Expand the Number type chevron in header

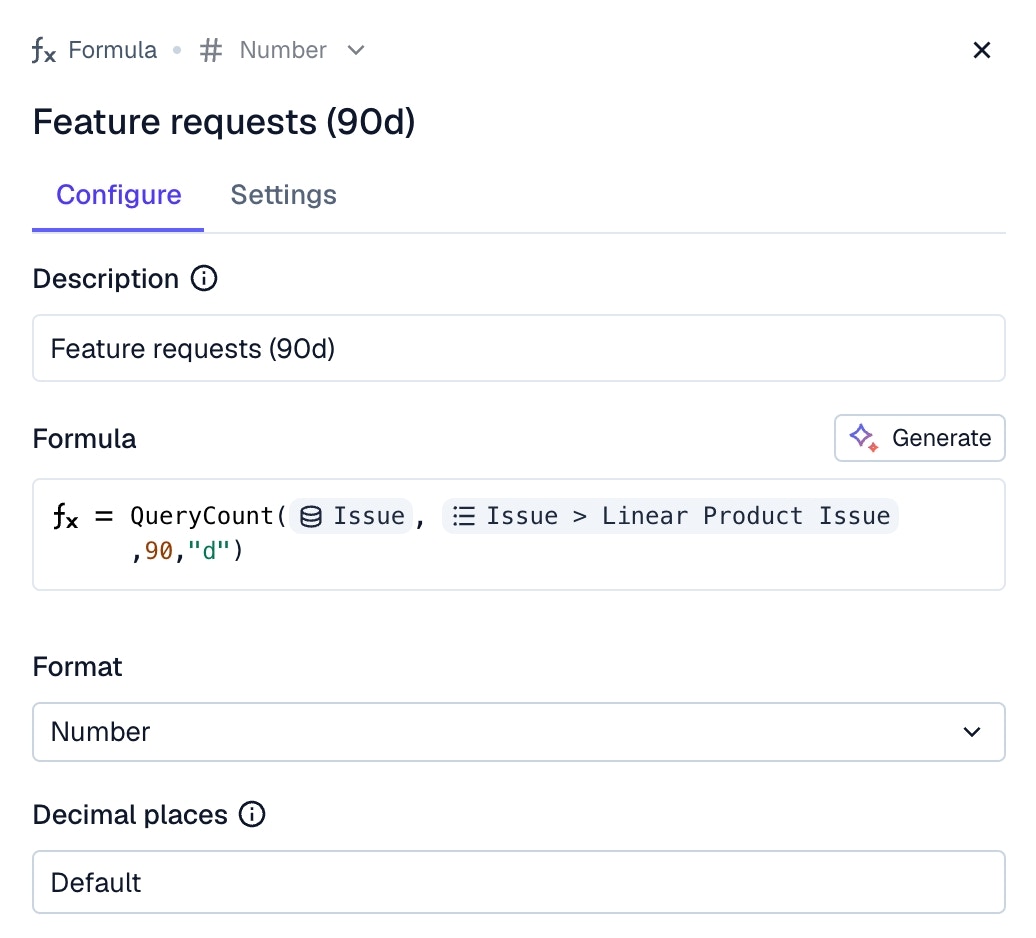point(355,51)
